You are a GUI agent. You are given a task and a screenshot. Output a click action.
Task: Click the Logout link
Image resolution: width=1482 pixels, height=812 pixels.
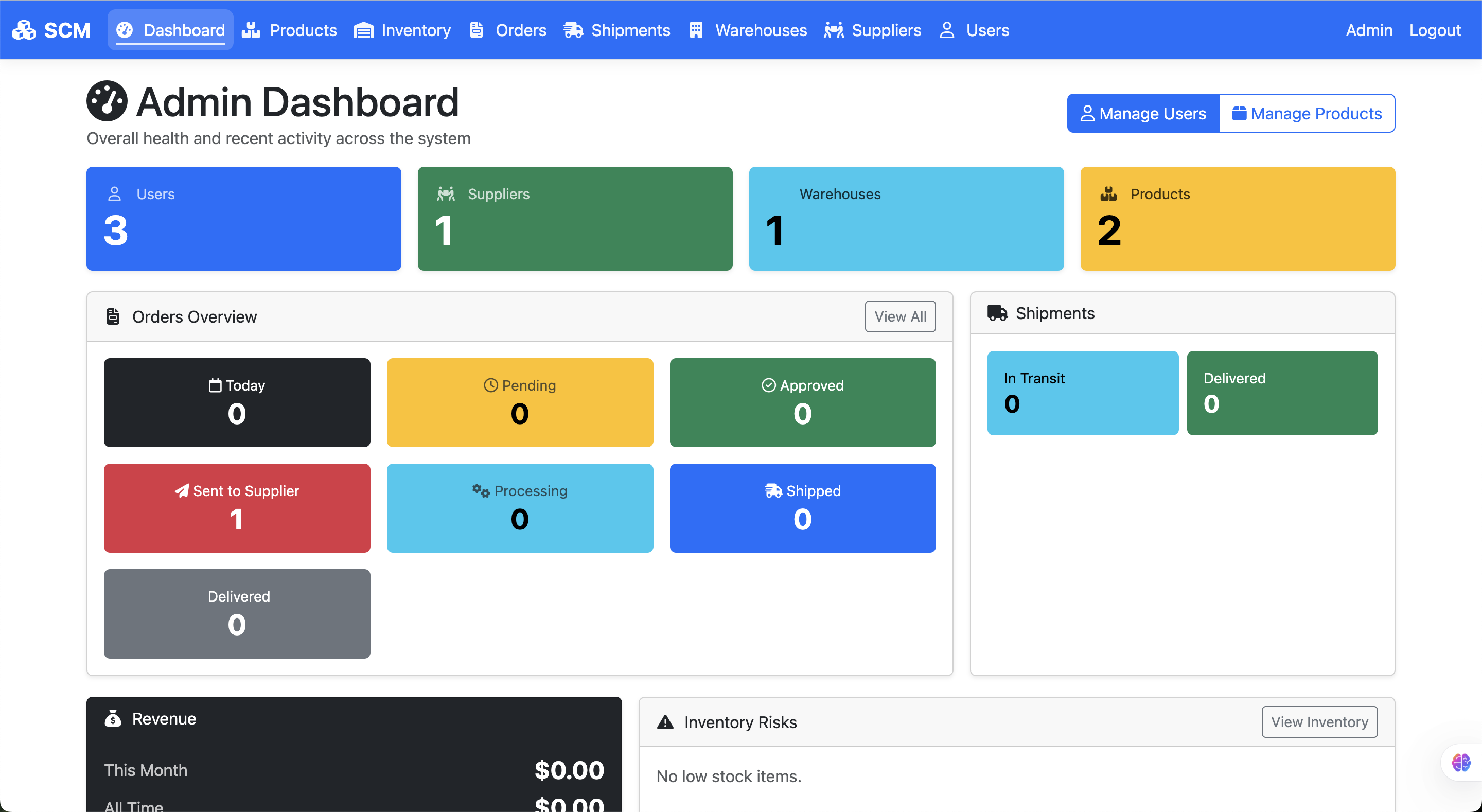pyautogui.click(x=1434, y=30)
